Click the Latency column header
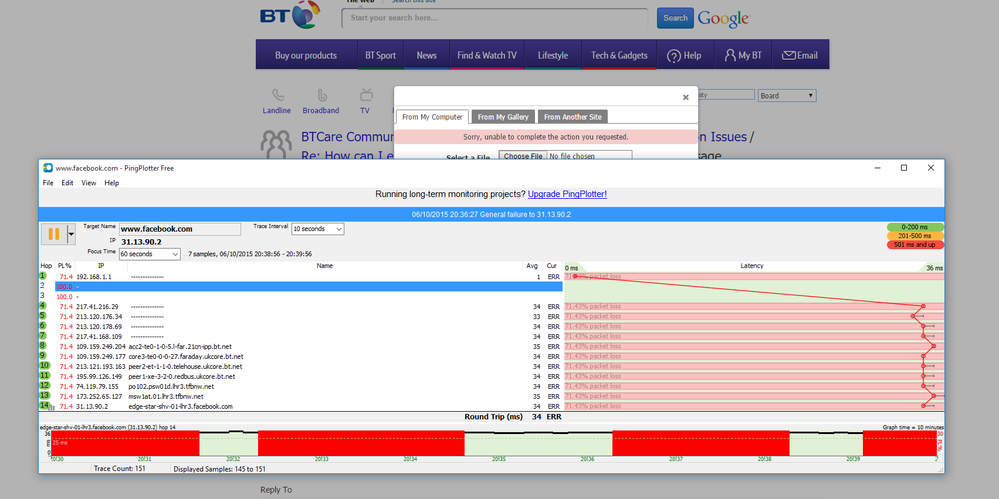This screenshot has height=499, width=999. point(752,266)
